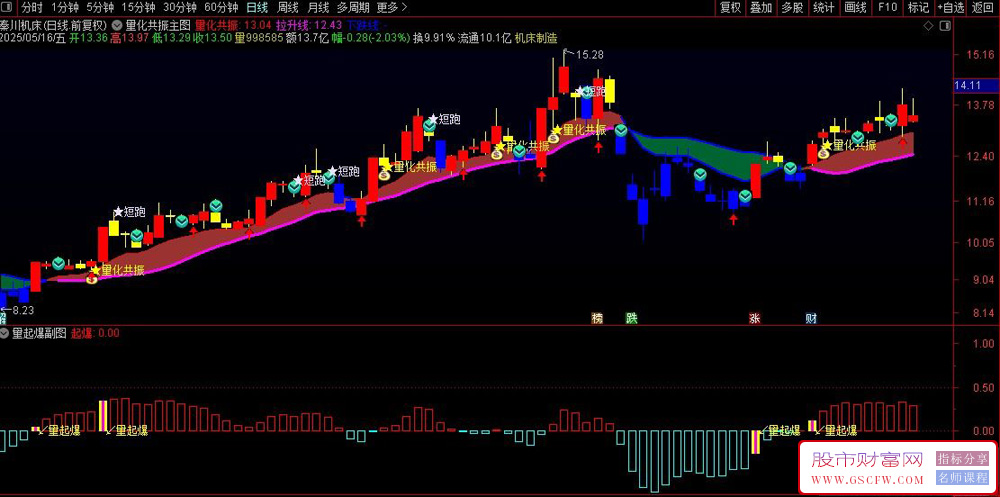The image size is (1000, 497).
Task: Click the 标记 mark button
Action: 918,8
